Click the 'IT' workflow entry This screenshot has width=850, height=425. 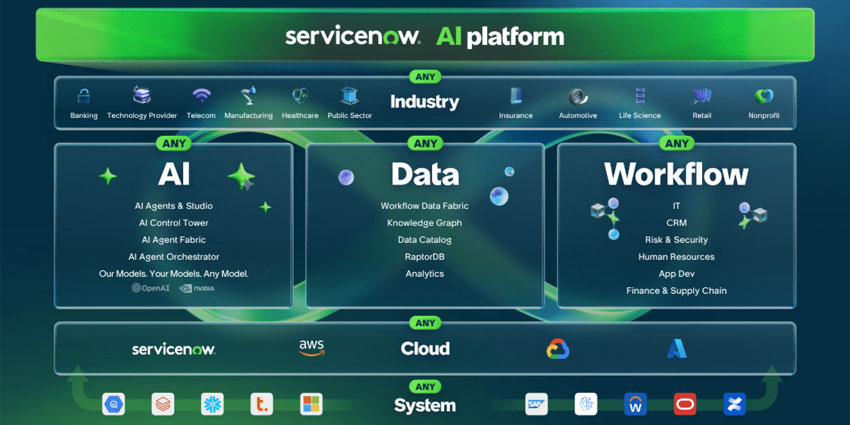(677, 206)
